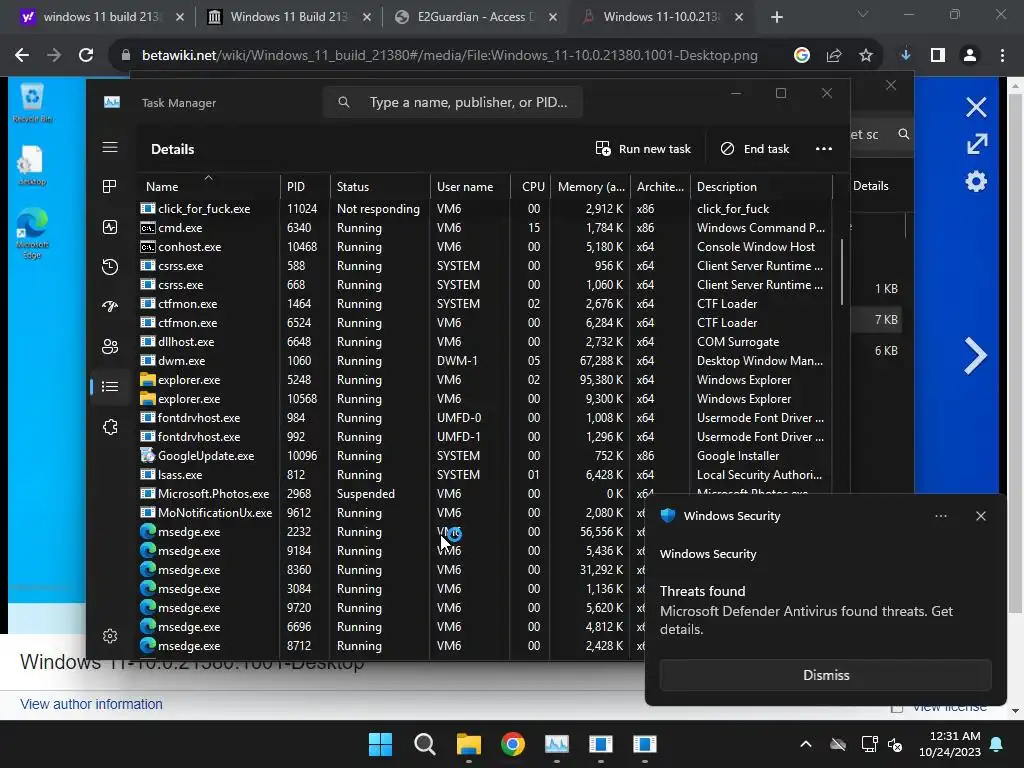The width and height of the screenshot is (1024, 768).
Task: Select lsass.exe process row
Action: 485,475
